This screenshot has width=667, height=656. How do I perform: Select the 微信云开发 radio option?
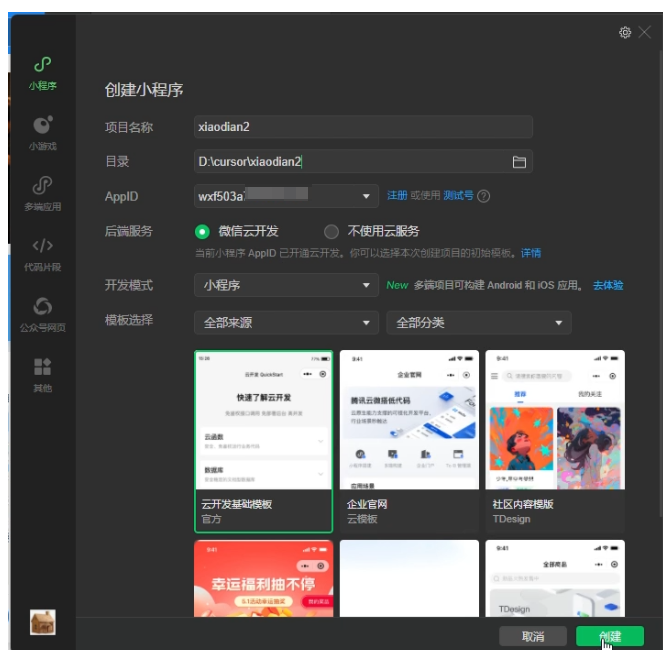coord(237,231)
